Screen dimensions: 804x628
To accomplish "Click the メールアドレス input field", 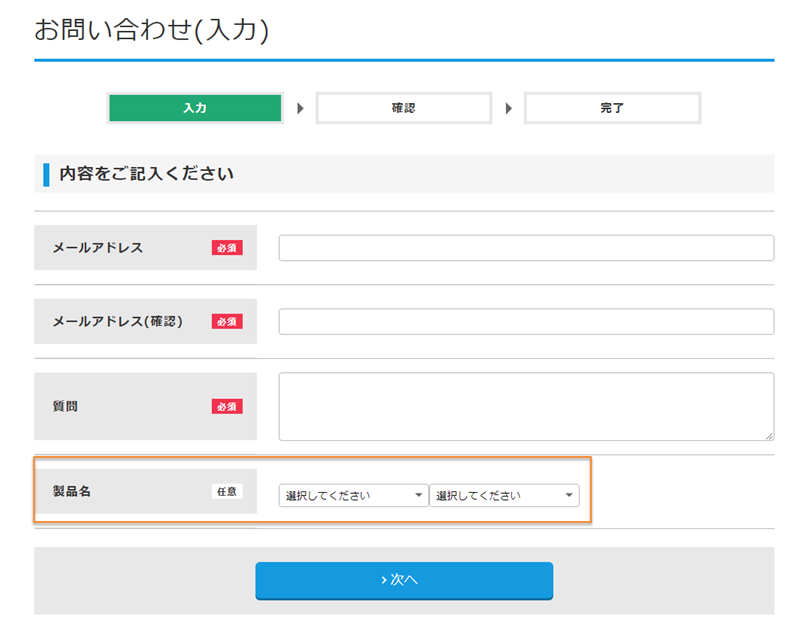I will (526, 248).
